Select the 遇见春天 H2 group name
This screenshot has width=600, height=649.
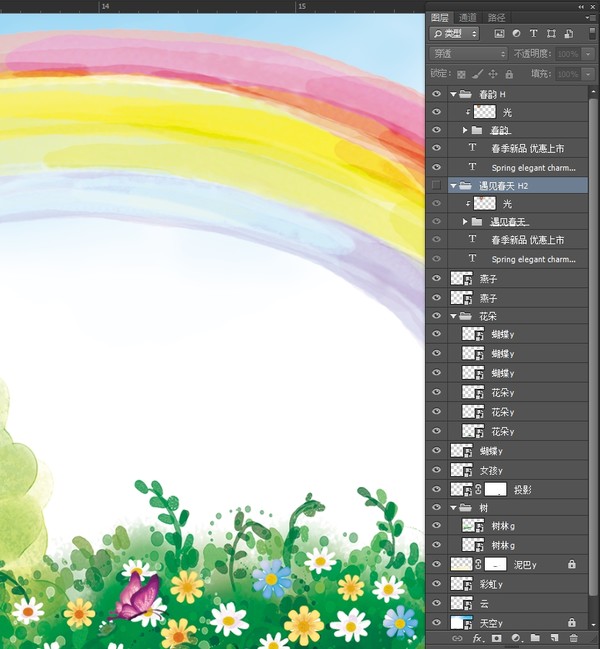click(504, 186)
